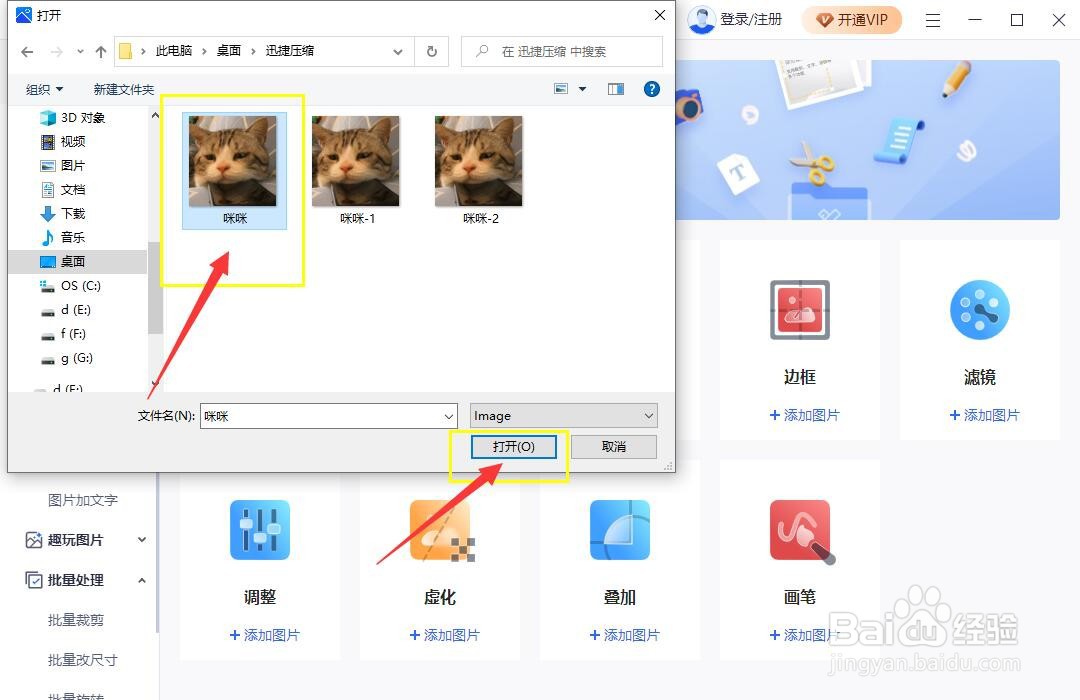The width and height of the screenshot is (1080, 700).
Task: Collapse the 批量处理 section
Action: click(142, 580)
